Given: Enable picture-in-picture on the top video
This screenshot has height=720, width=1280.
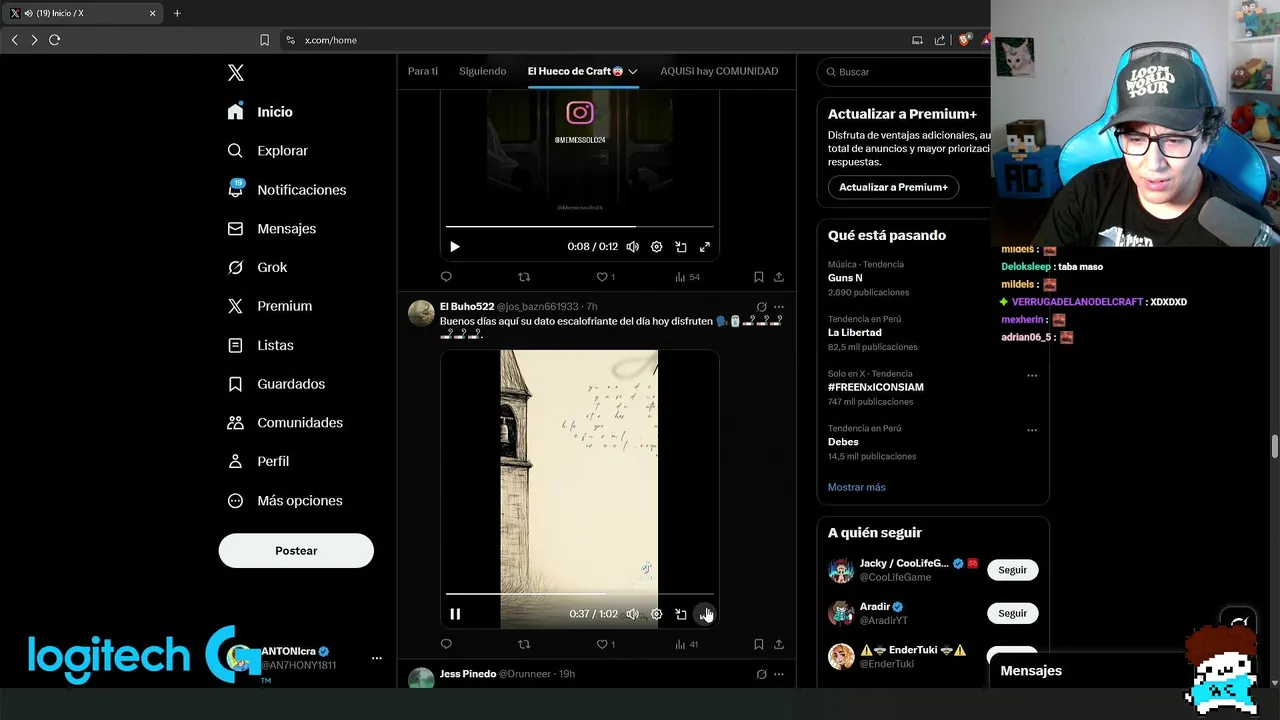Looking at the screenshot, I should tap(681, 247).
